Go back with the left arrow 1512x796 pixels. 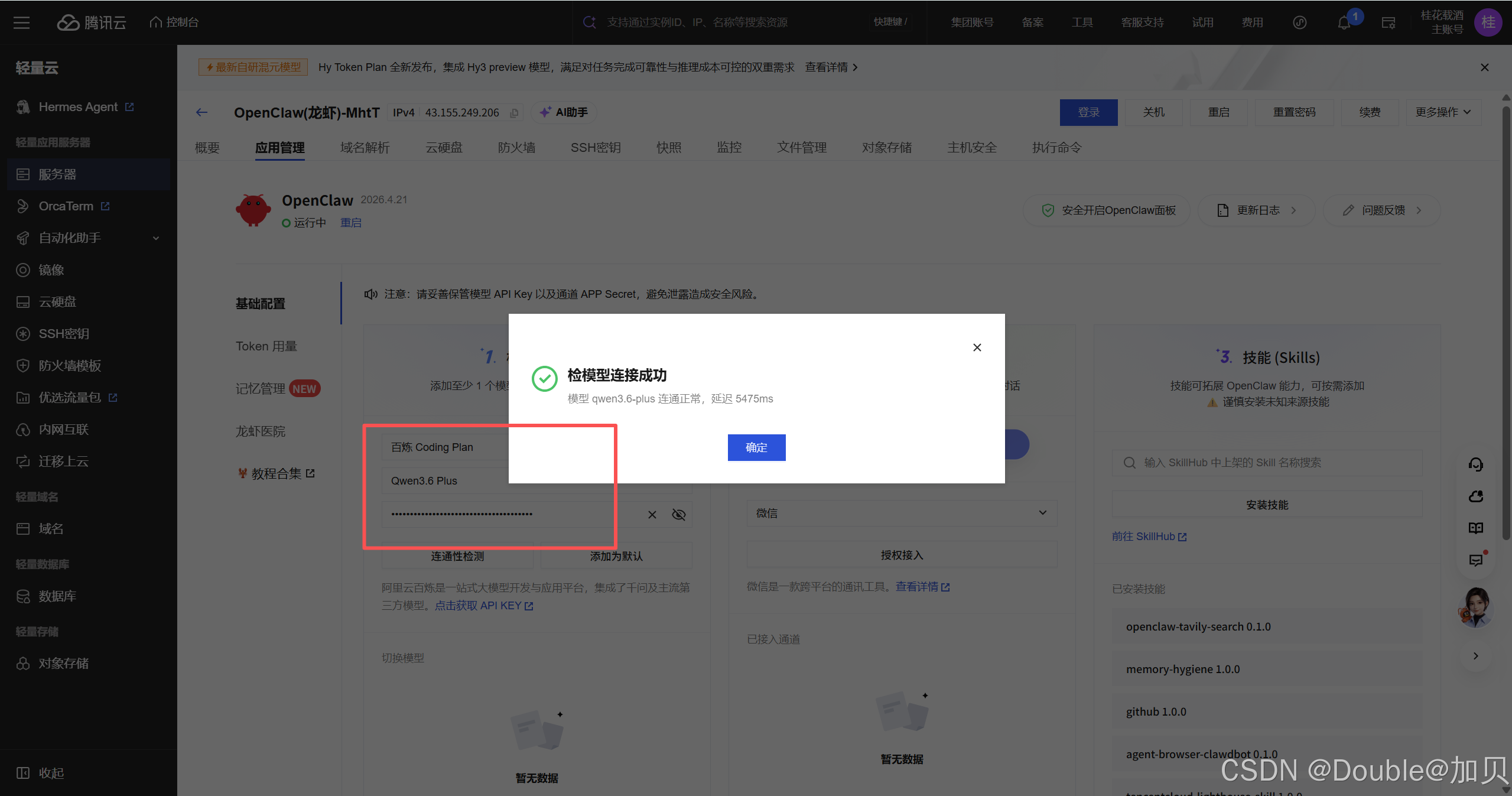(x=201, y=112)
